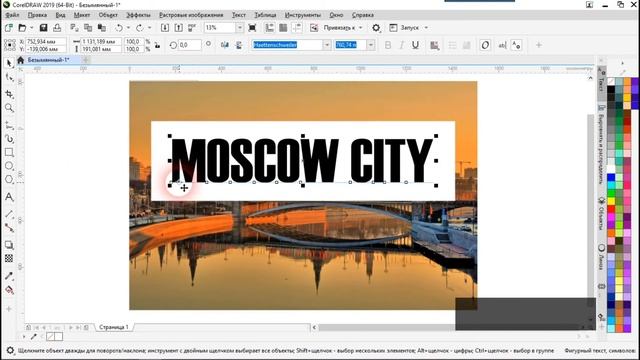Select the Ellipse tool
The height and width of the screenshot is (360, 640).
pyautogui.click(x=9, y=166)
